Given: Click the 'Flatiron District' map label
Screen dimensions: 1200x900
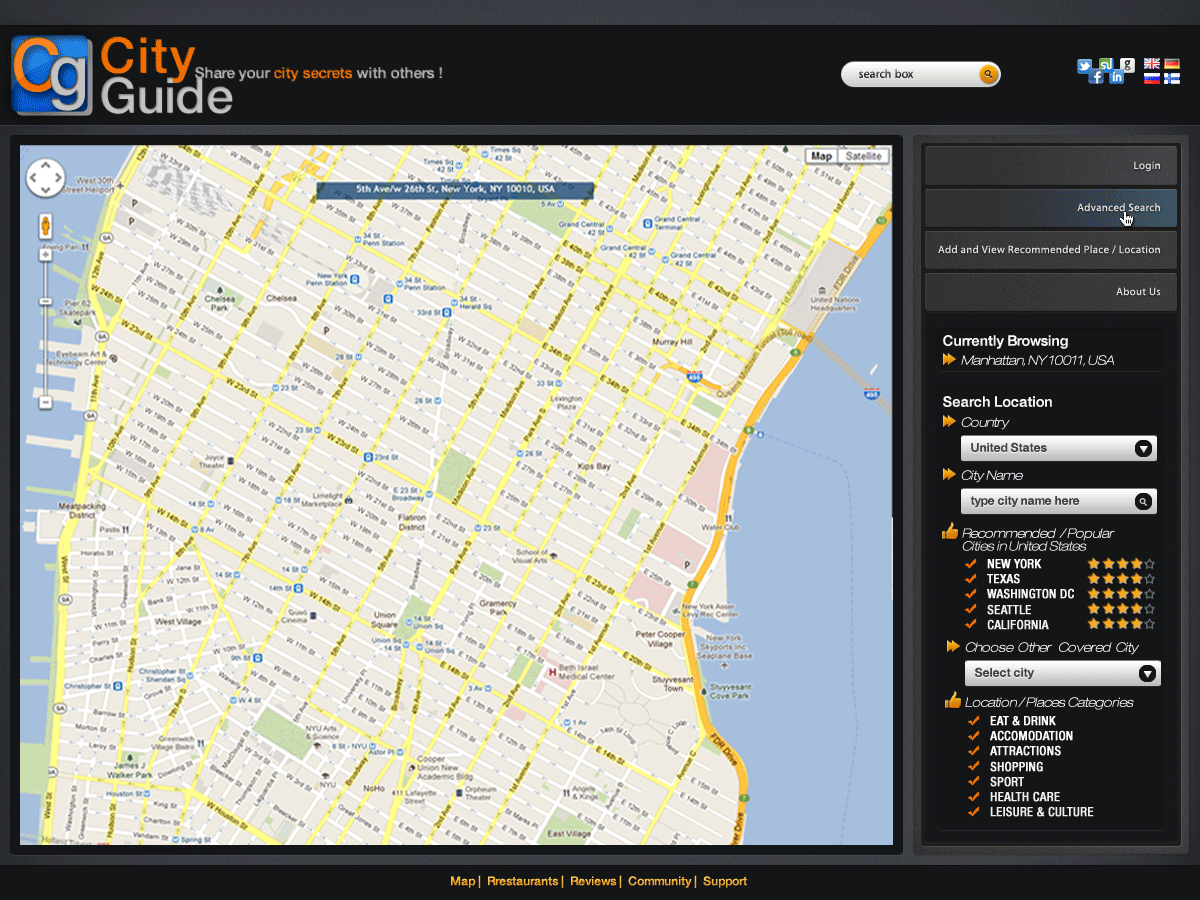Looking at the screenshot, I should 412,522.
